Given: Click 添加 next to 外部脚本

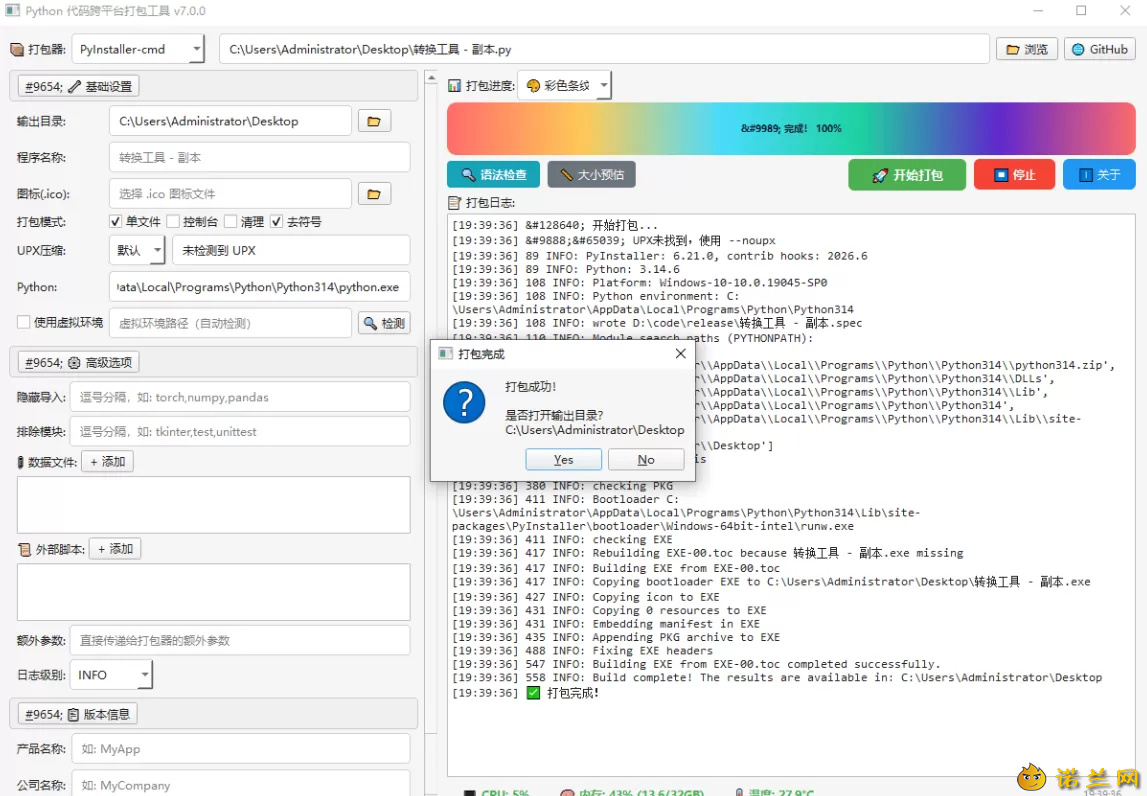Looking at the screenshot, I should (x=115, y=549).
